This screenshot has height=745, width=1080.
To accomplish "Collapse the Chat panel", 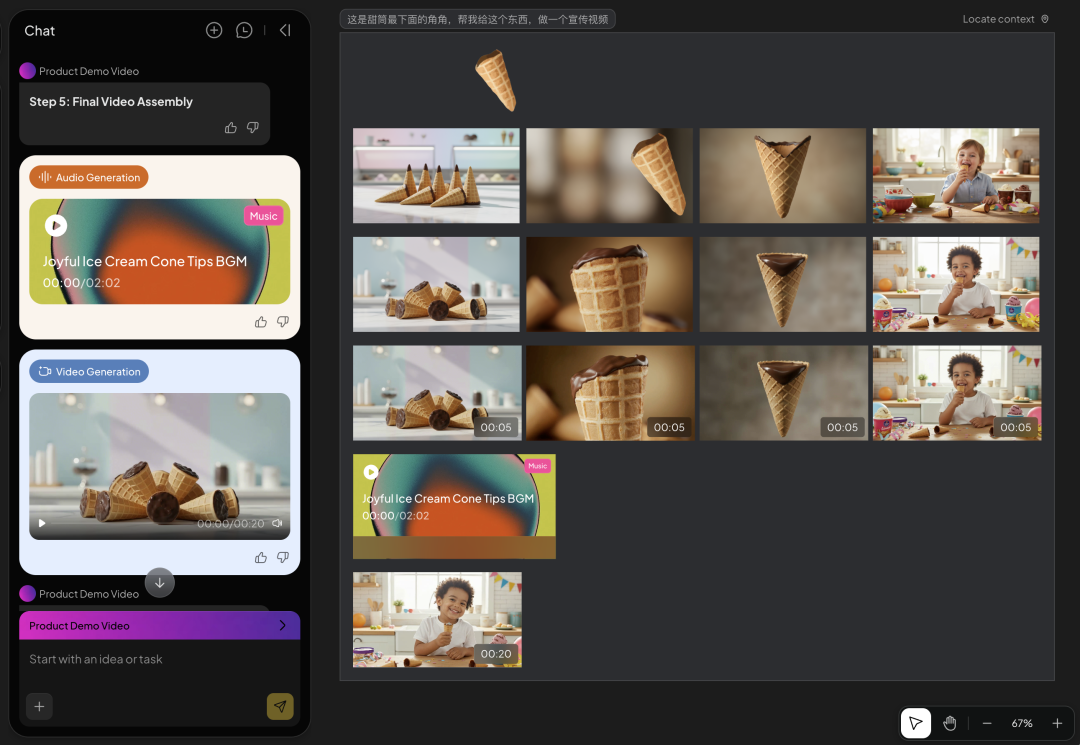I will click(285, 30).
